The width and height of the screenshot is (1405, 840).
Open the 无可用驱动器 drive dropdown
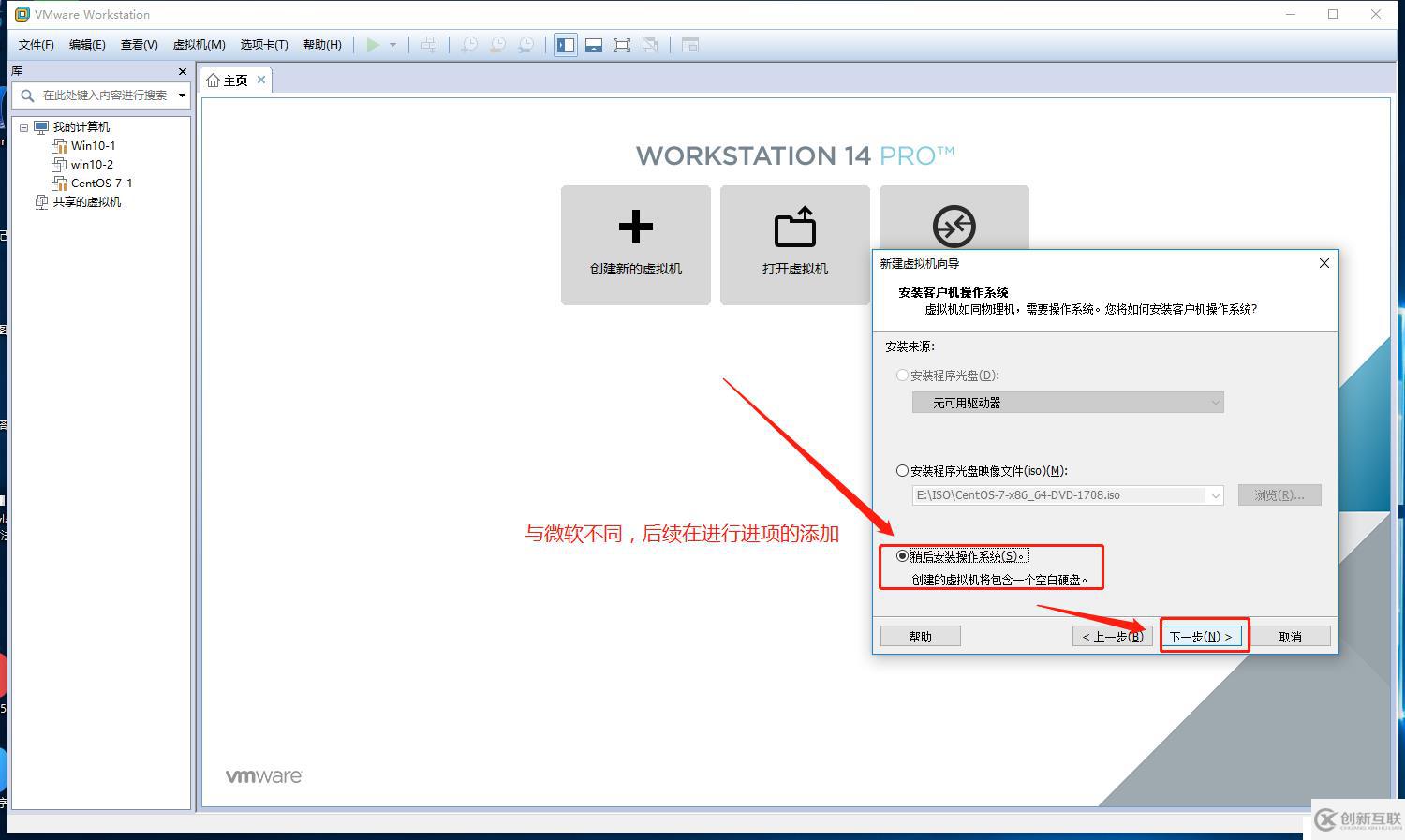click(x=1068, y=403)
